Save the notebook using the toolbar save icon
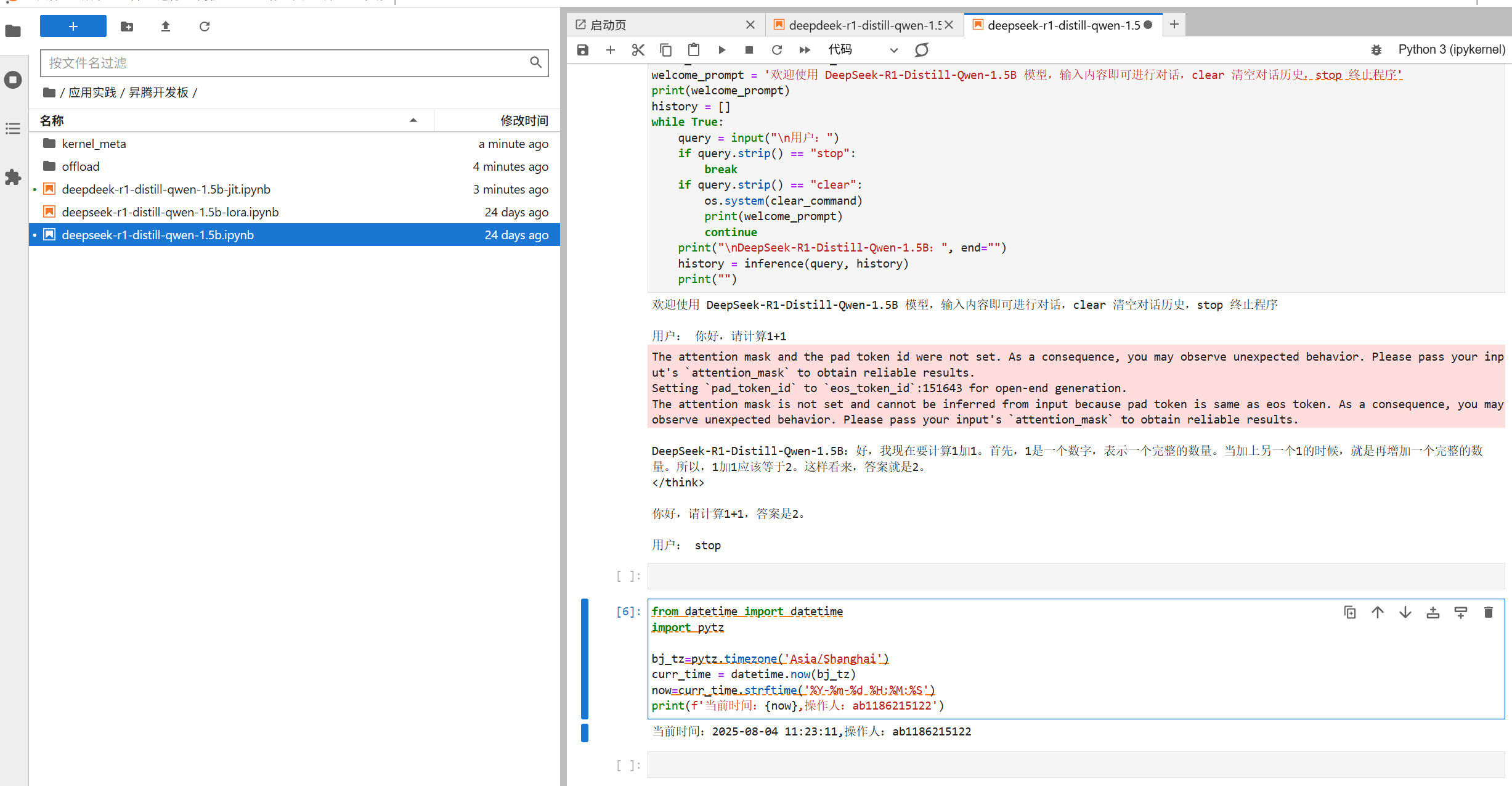 pyautogui.click(x=582, y=50)
